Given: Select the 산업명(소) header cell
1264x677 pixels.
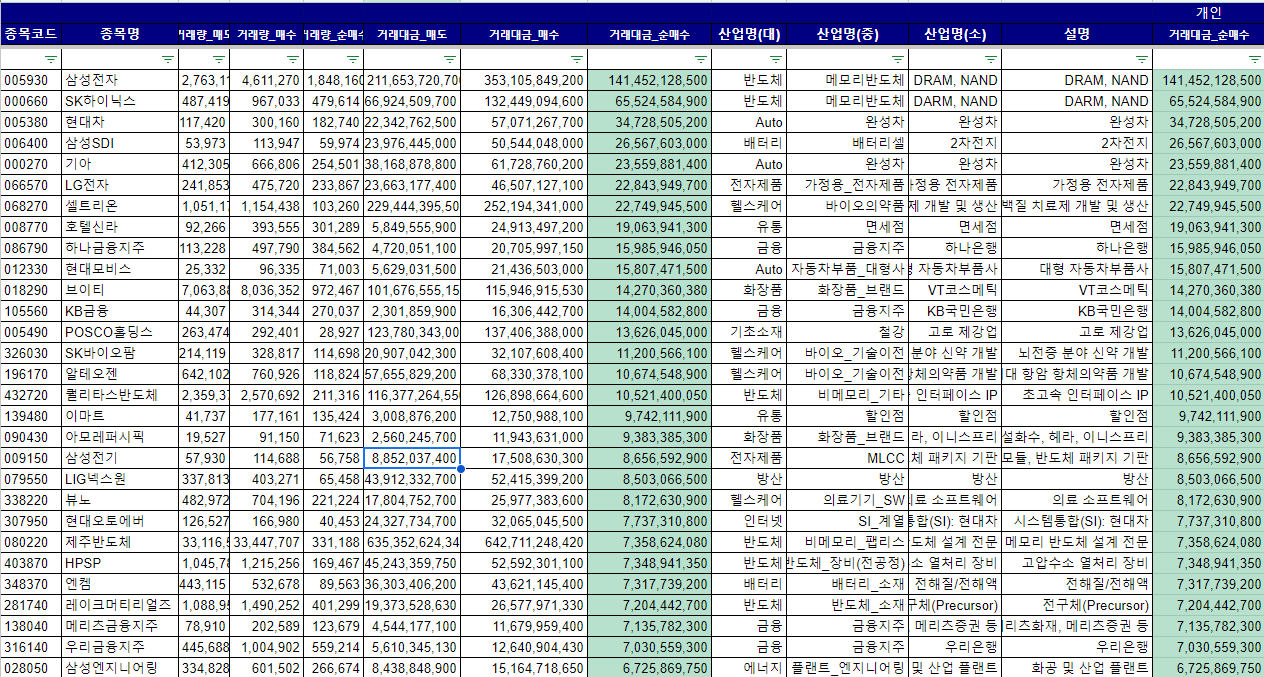Looking at the screenshot, I should coord(956,34).
